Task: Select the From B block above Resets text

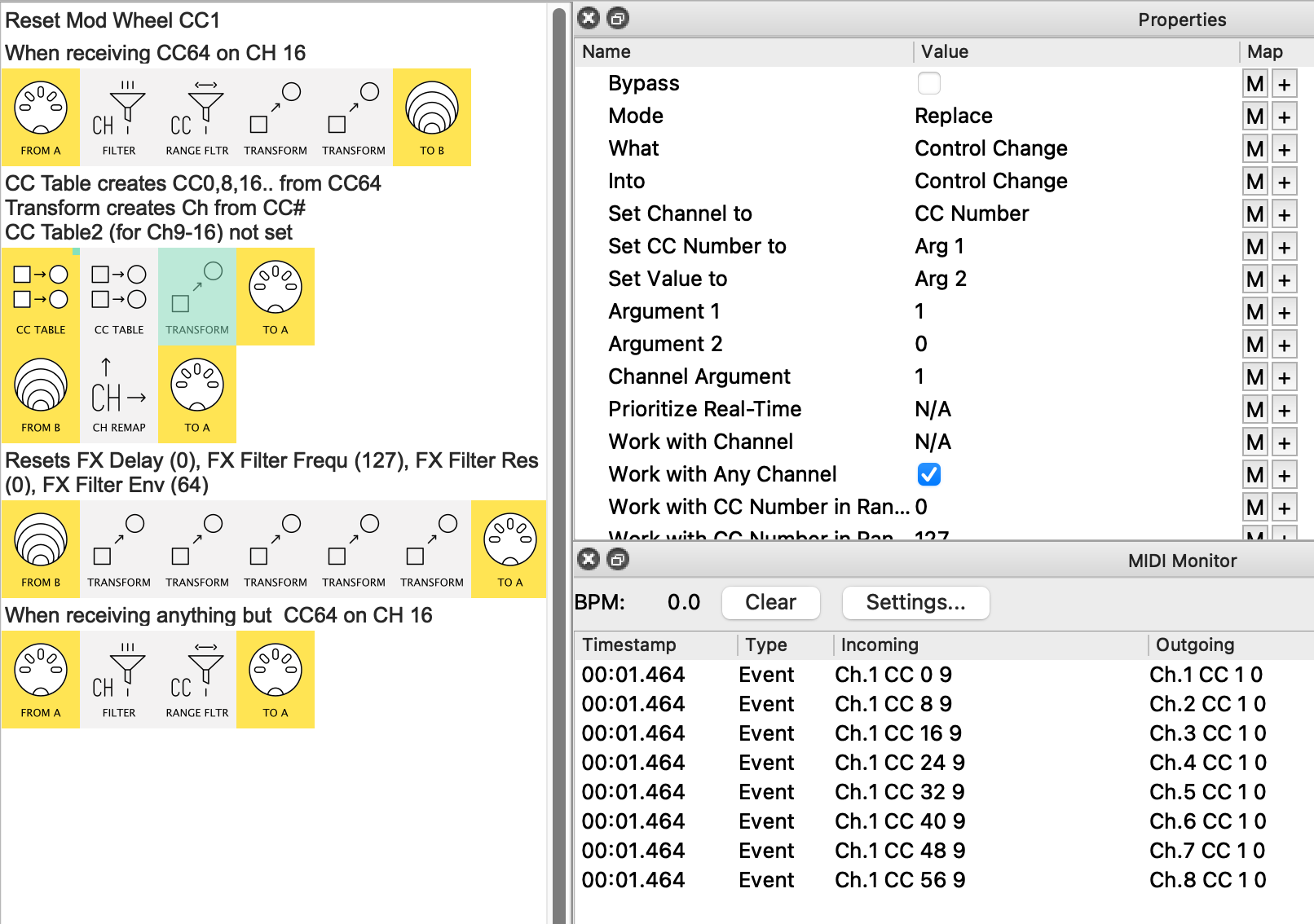Action: [x=40, y=394]
